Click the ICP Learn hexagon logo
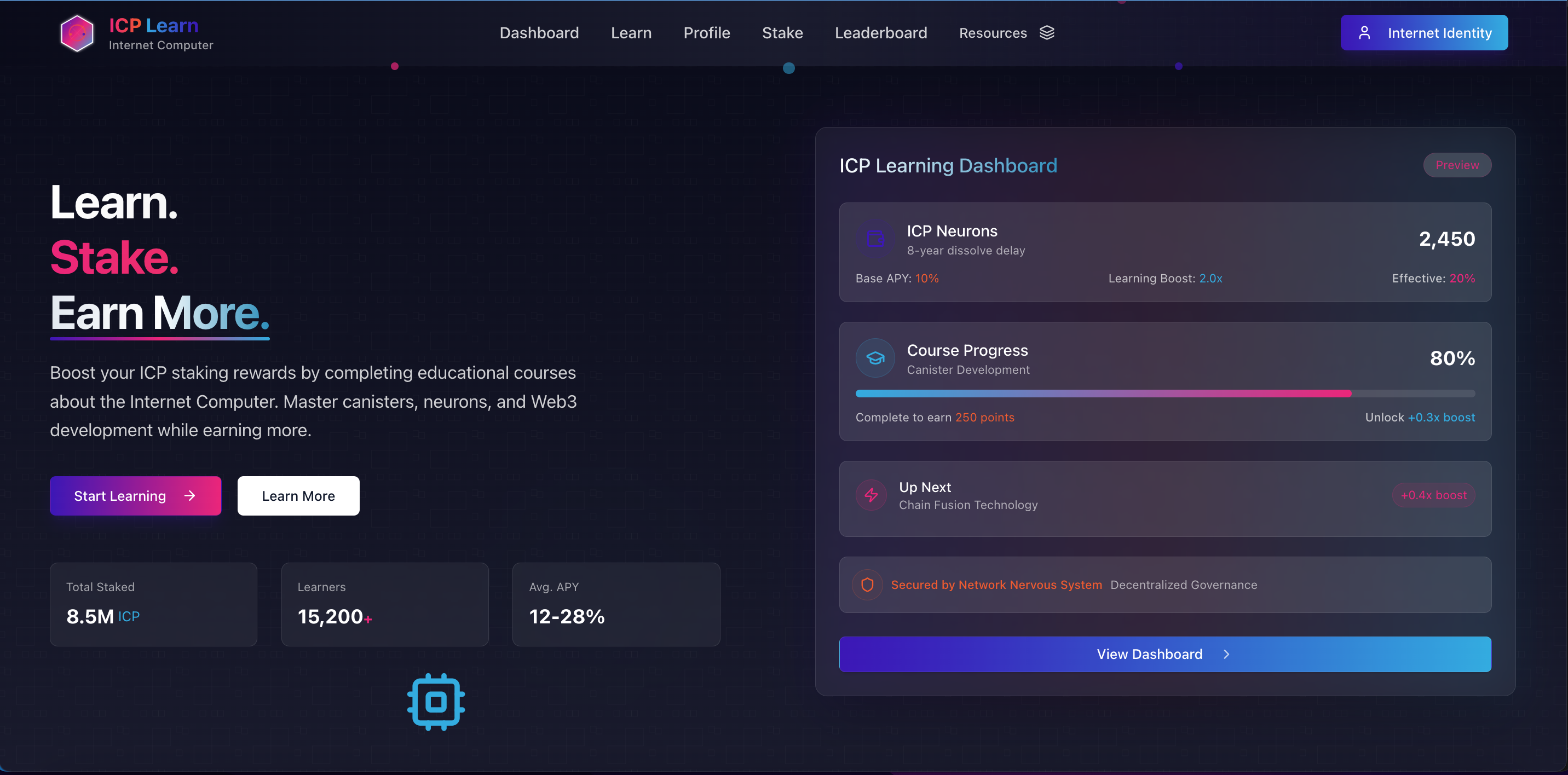 pos(77,33)
